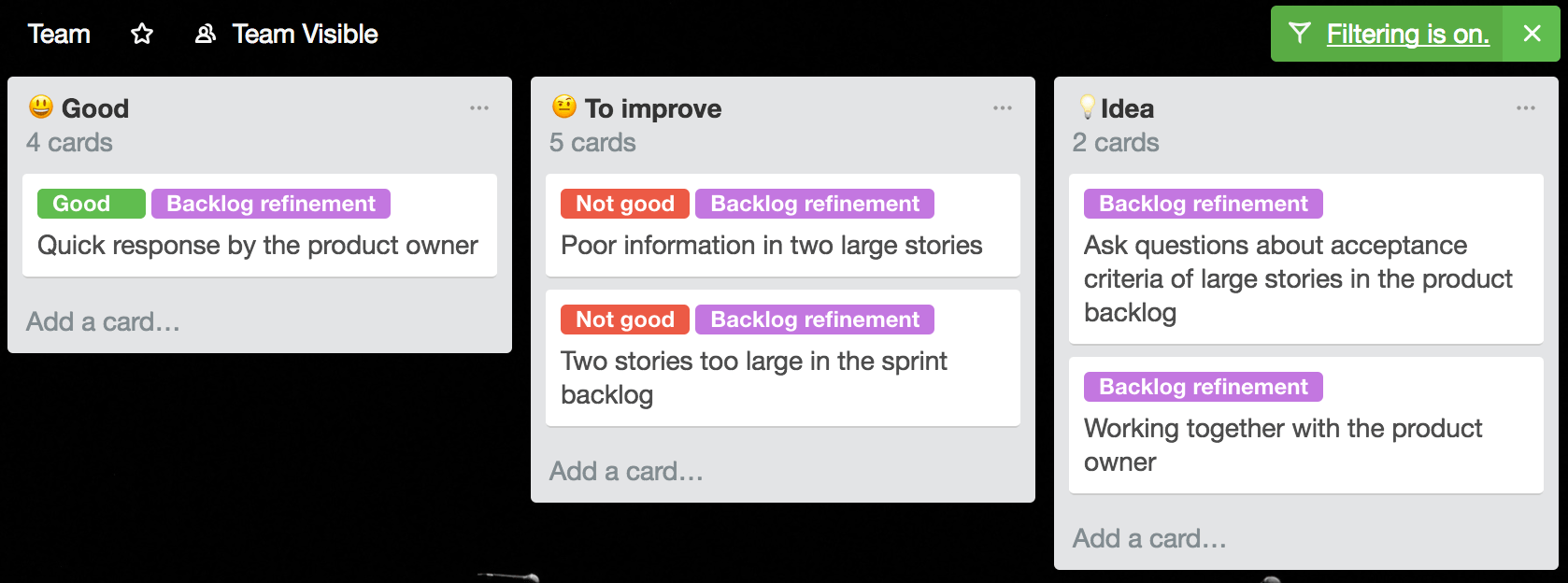Click the smiley emoji on Good list
The image size is (1568, 583).
pyautogui.click(x=41, y=107)
